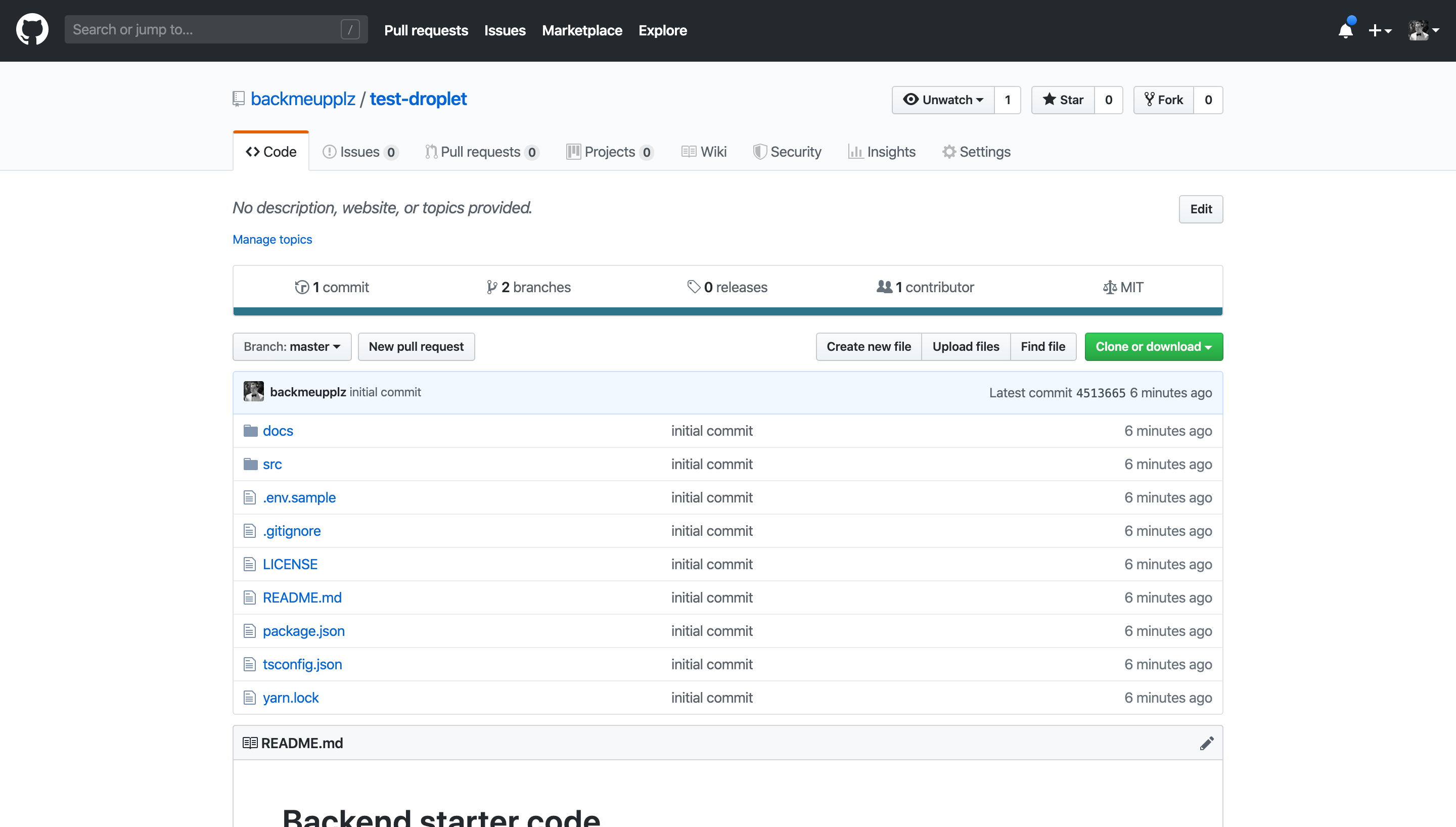View 1 contributor
The width and height of the screenshot is (1456, 827).
pyautogui.click(x=925, y=287)
